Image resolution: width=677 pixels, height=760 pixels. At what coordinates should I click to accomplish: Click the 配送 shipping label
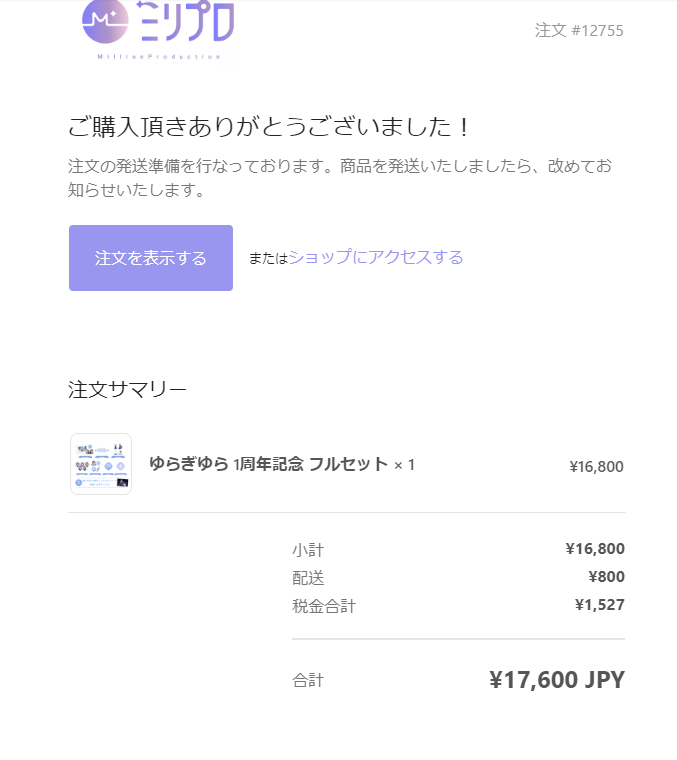[x=308, y=578]
